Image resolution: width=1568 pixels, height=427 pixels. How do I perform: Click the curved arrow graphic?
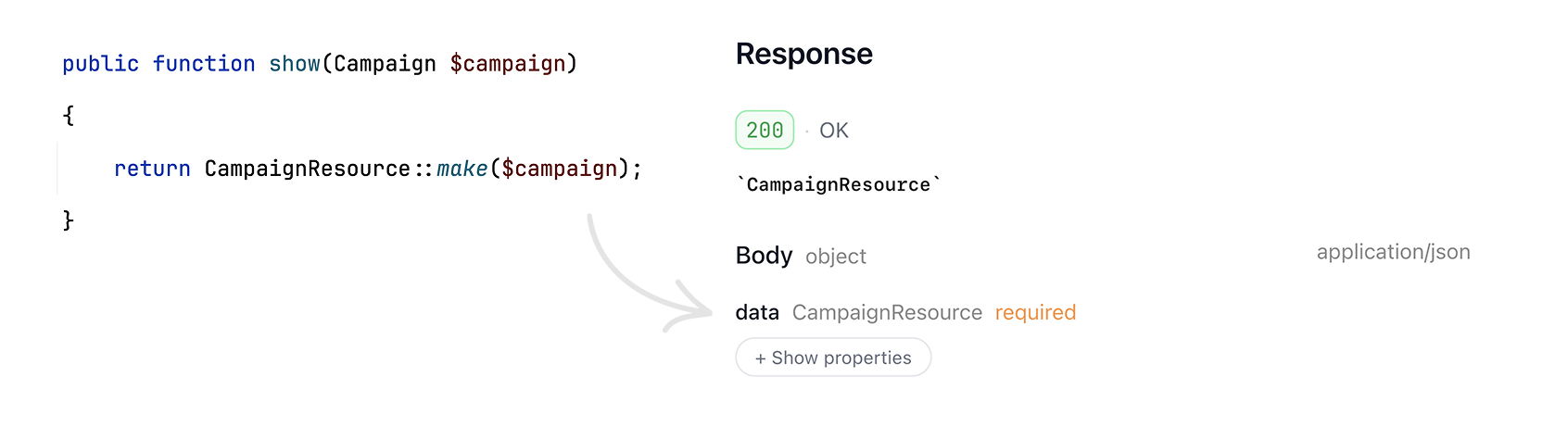pyautogui.click(x=647, y=275)
